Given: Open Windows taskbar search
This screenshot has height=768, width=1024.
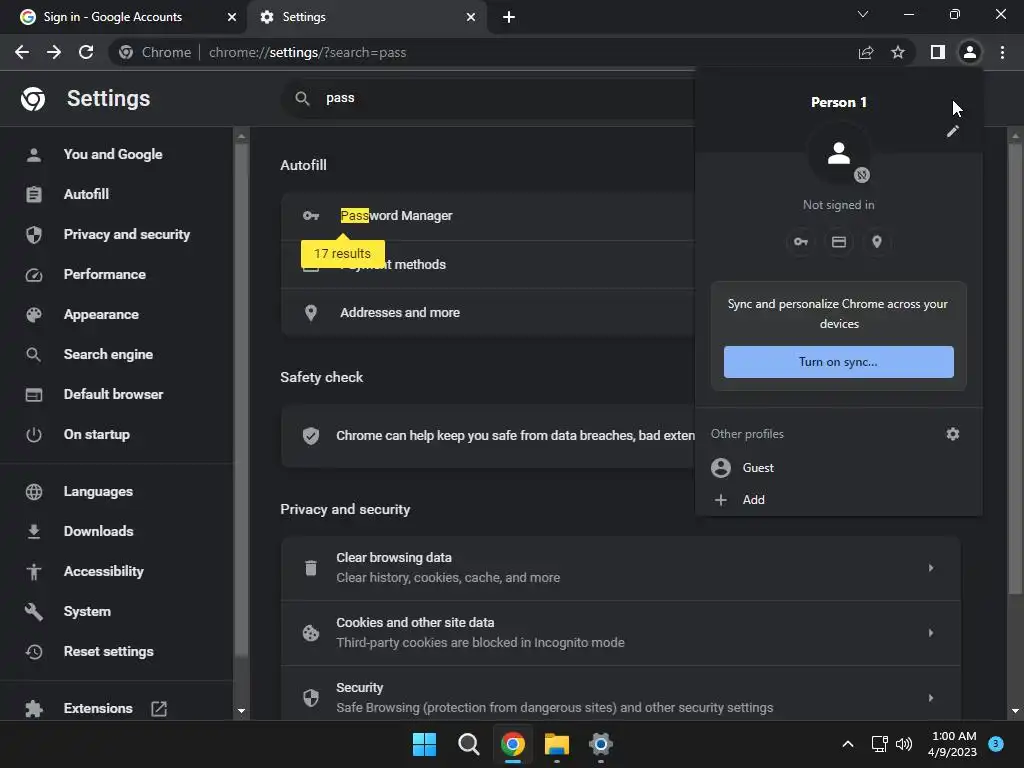Looking at the screenshot, I should point(468,744).
